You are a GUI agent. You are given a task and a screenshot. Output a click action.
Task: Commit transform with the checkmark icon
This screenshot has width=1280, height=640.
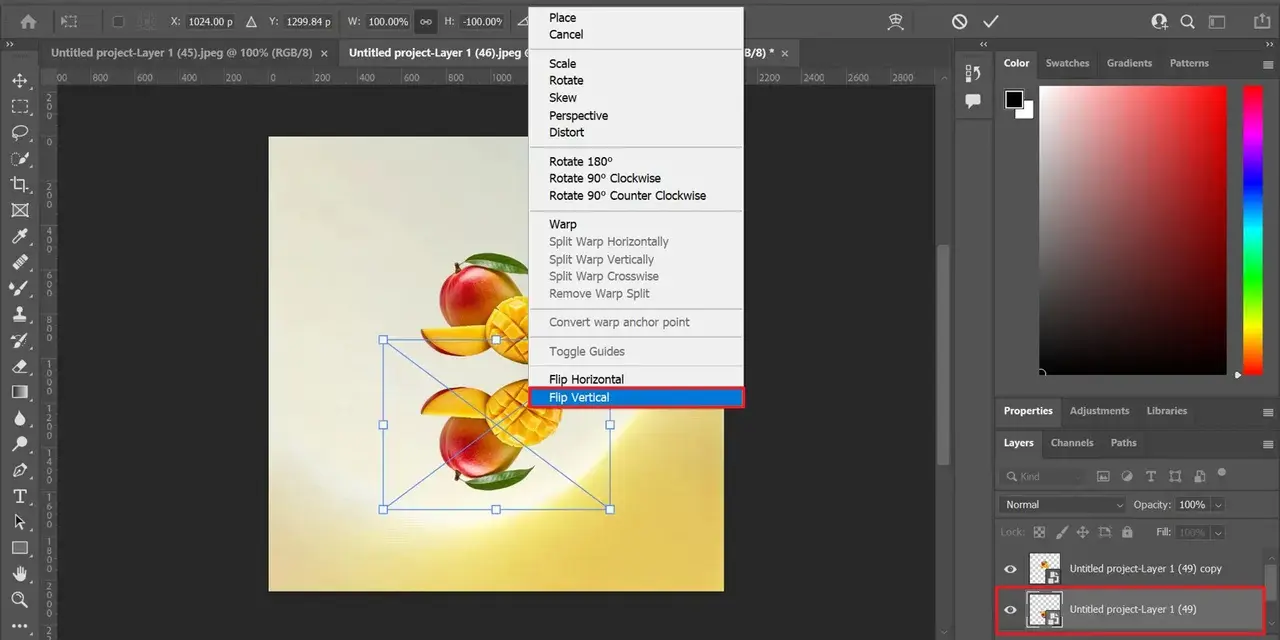point(991,21)
